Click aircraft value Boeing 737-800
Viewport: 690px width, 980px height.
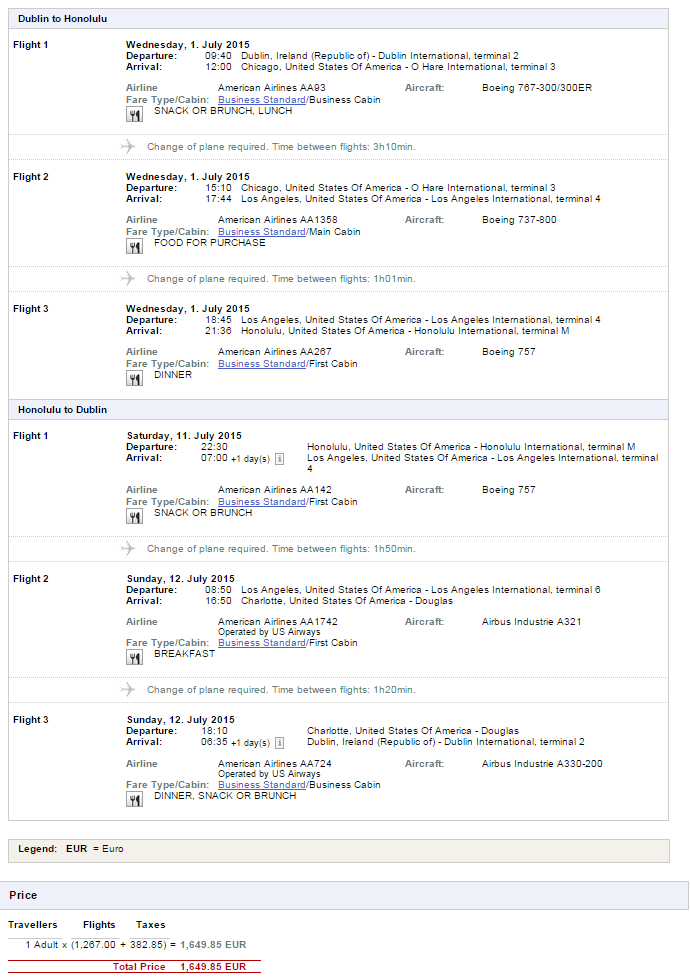tap(519, 219)
